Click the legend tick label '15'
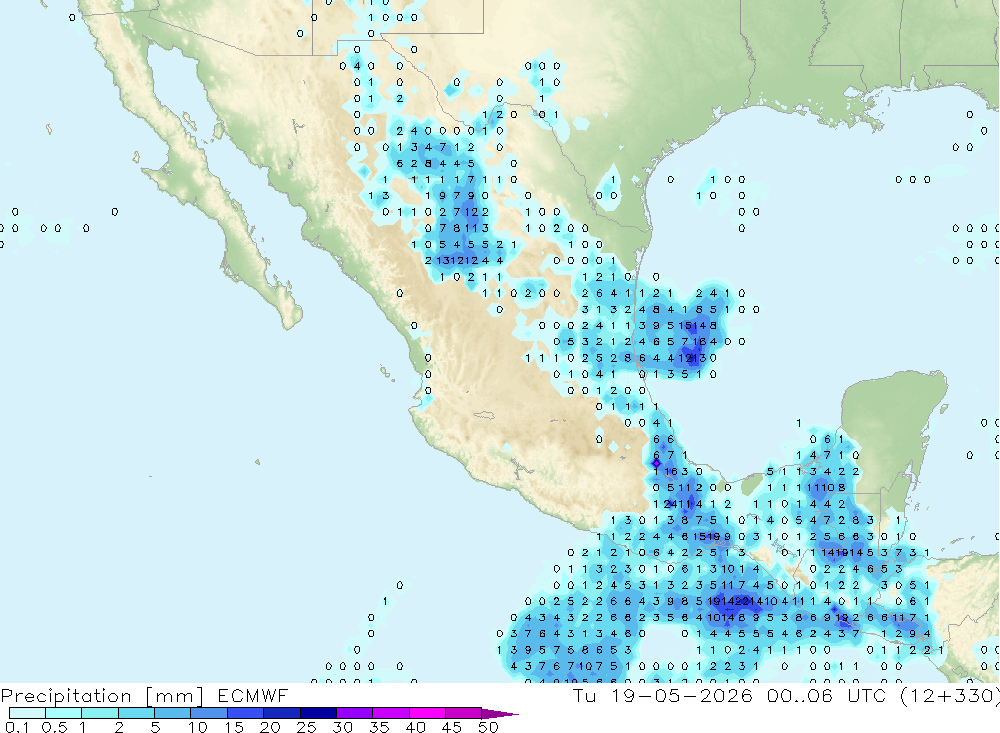The image size is (1000, 733). tap(234, 727)
